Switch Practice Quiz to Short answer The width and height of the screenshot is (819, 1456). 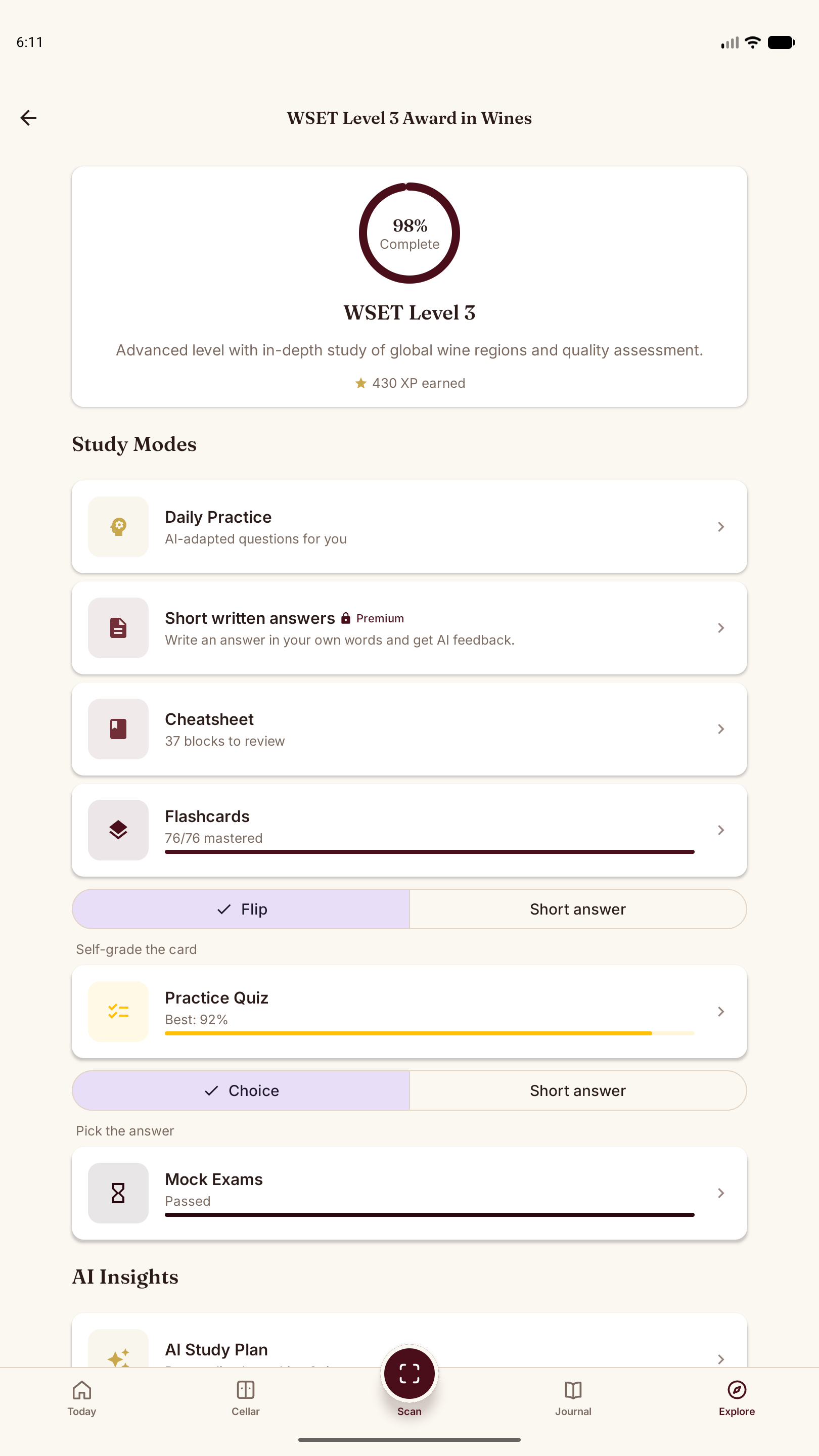click(x=578, y=1090)
